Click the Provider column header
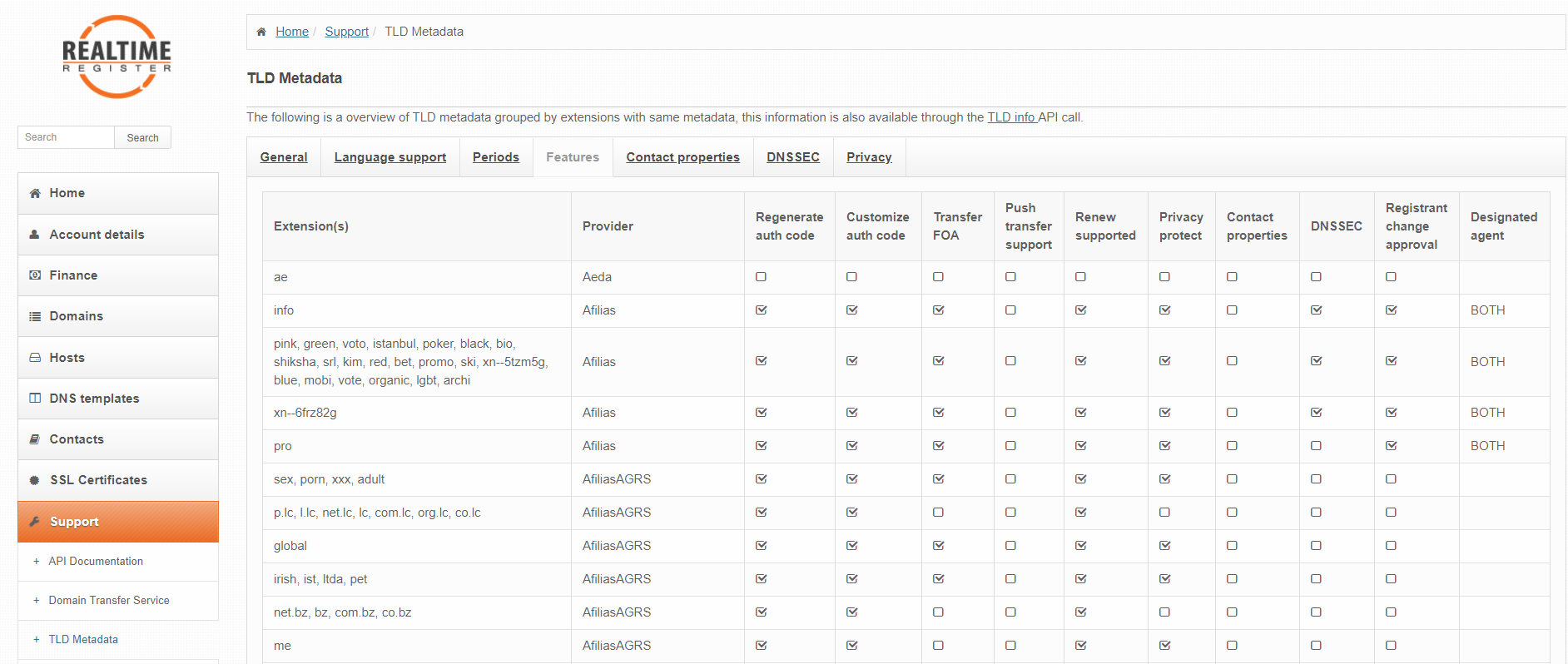Screen dimensions: 1568x664 657,226
